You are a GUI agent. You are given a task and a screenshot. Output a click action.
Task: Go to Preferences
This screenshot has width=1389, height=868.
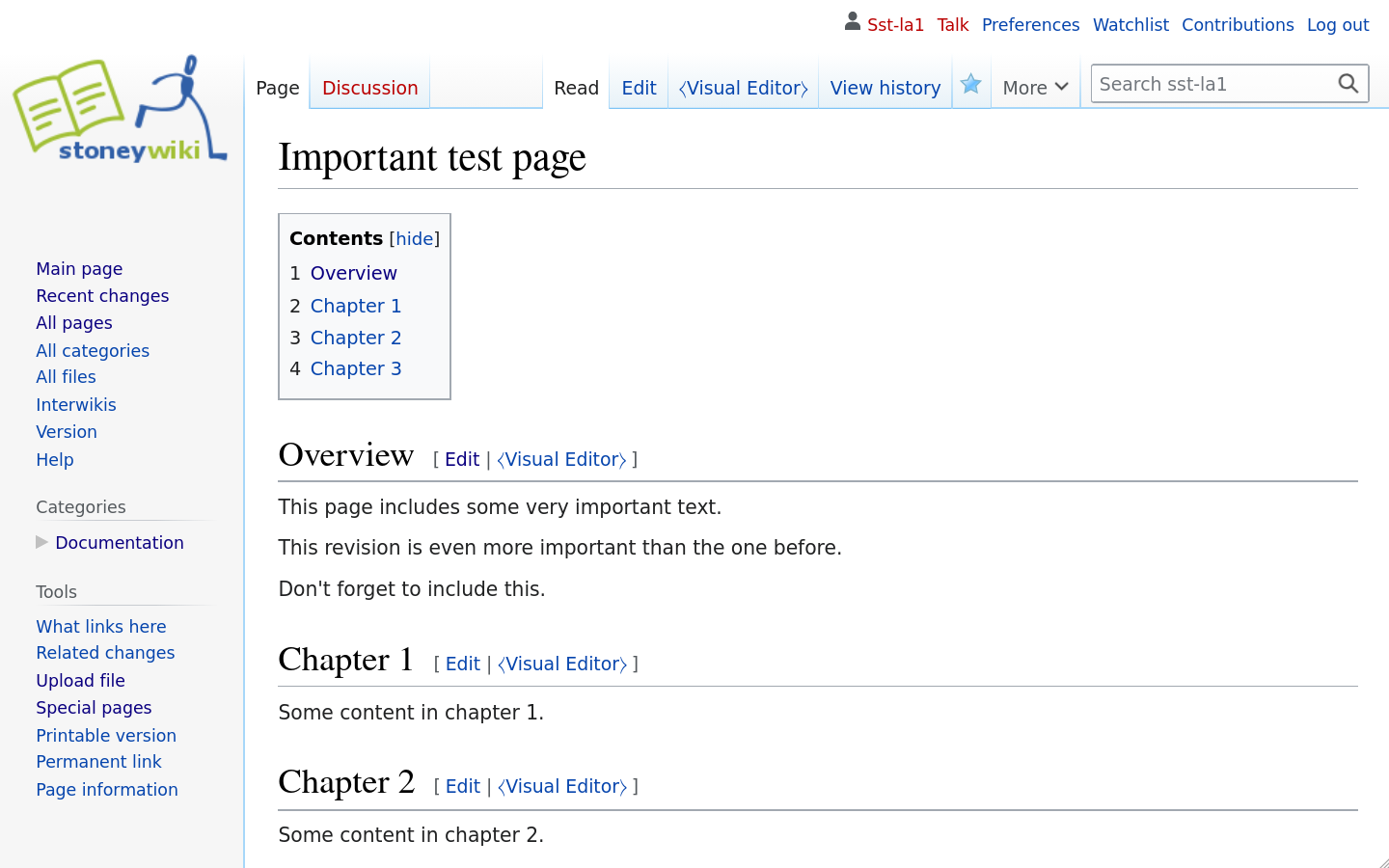pos(1030,25)
